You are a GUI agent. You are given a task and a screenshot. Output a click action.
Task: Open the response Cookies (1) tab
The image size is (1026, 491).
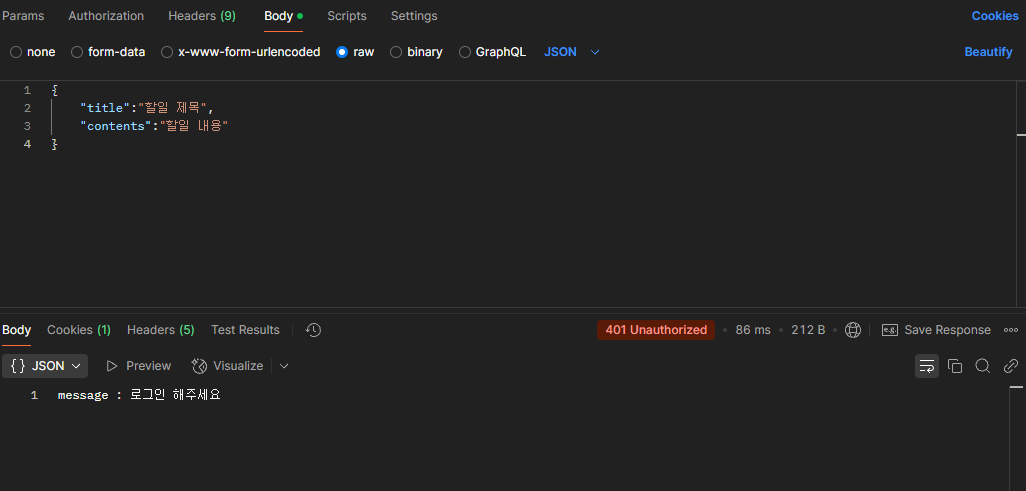click(79, 330)
